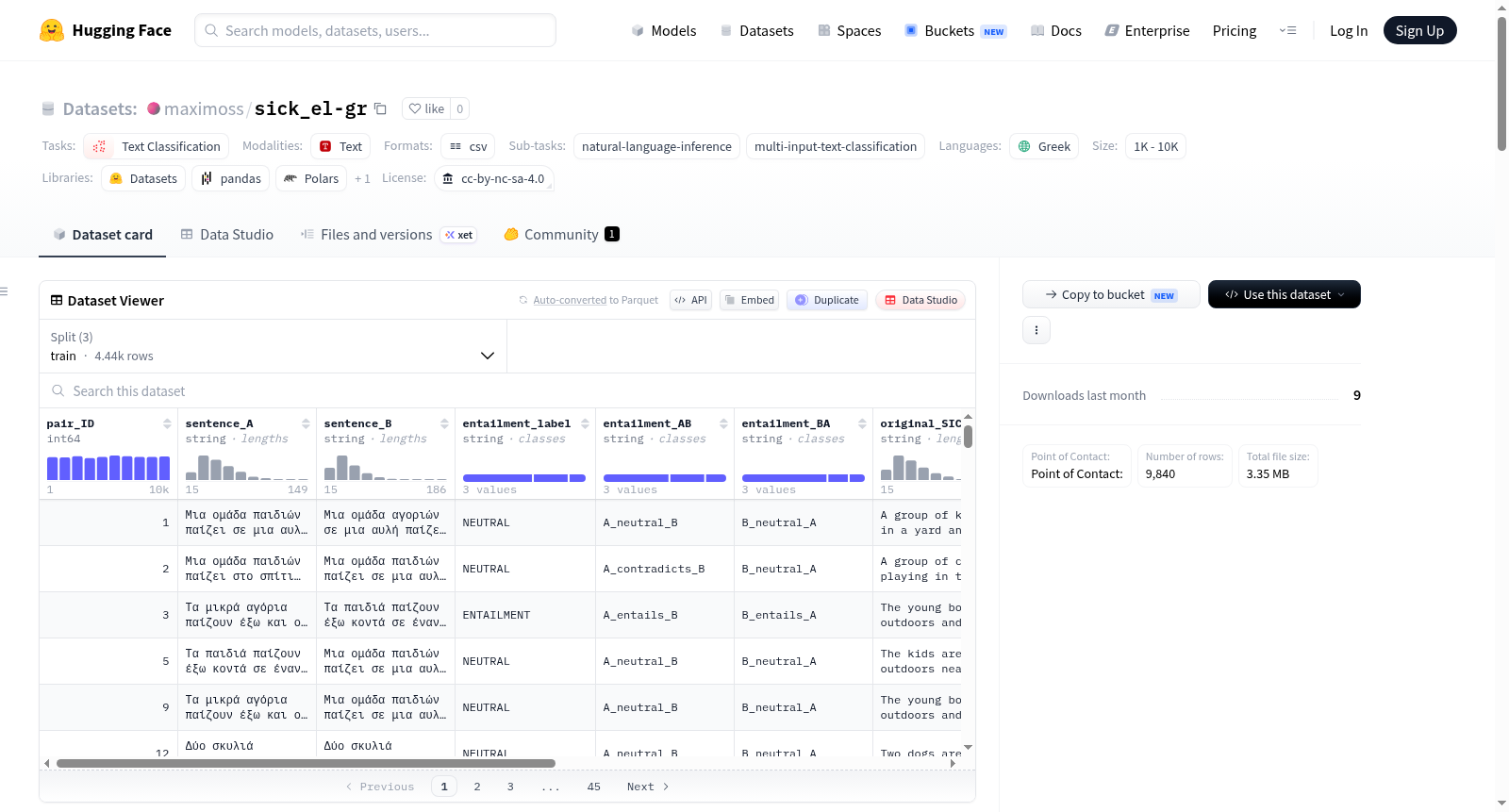Click the Polars library tag

point(311,178)
